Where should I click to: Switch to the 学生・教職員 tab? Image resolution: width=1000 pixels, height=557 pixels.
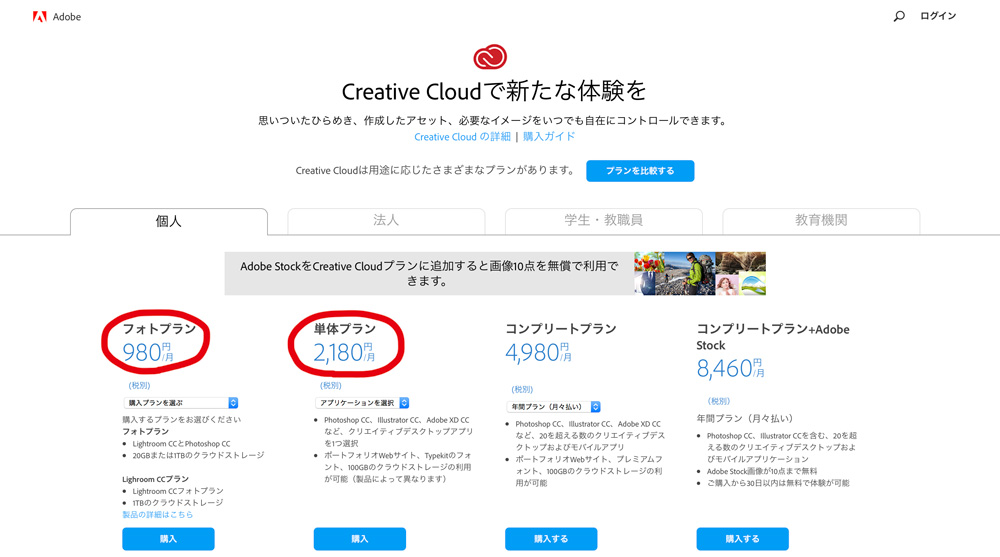tap(603, 221)
